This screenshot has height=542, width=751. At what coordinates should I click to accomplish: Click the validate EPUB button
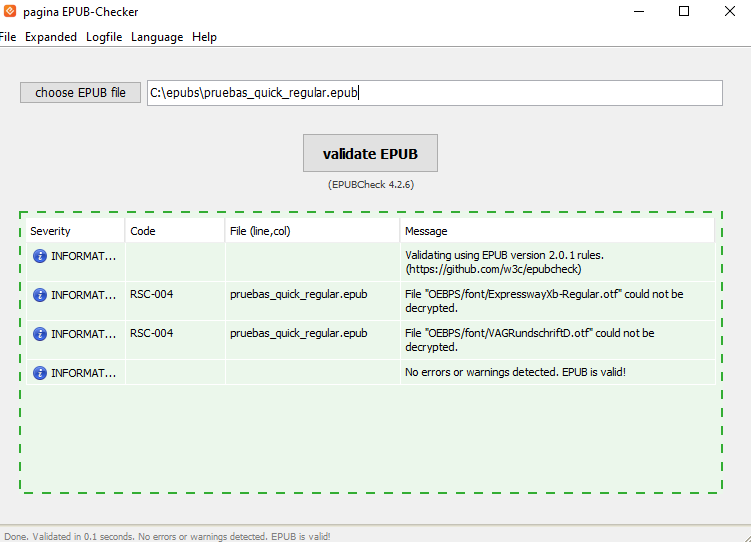(370, 153)
